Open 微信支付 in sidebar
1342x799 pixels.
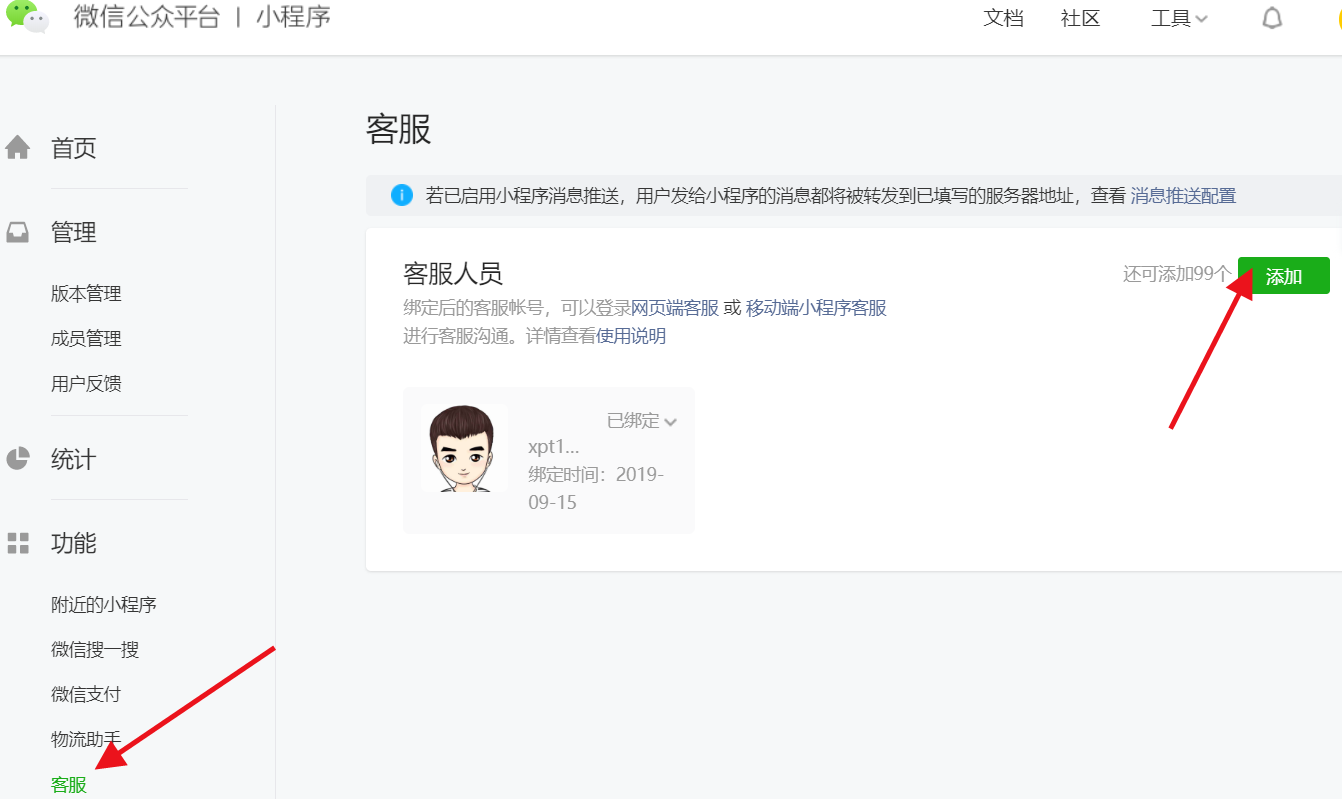(86, 694)
